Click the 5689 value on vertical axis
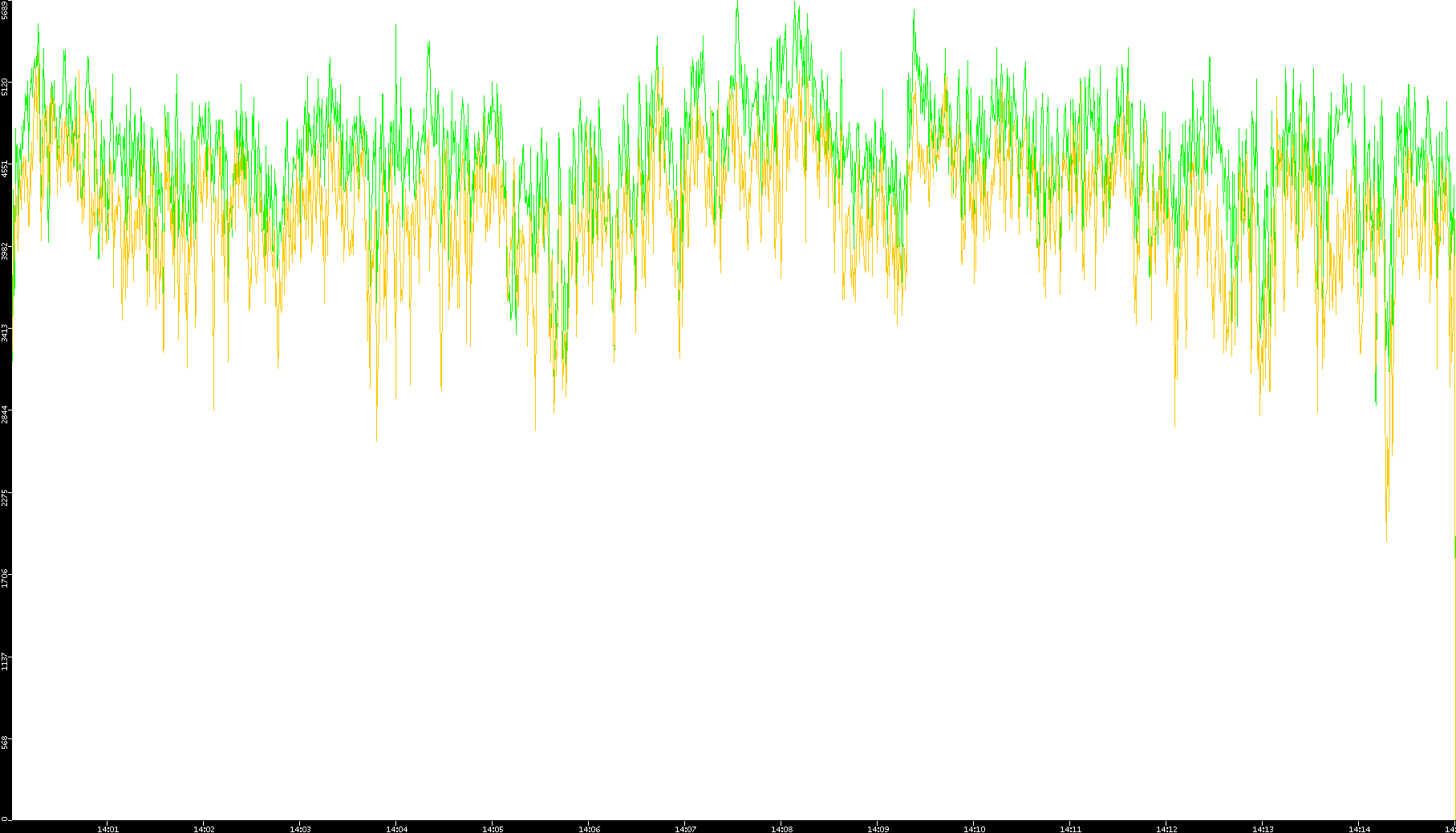Viewport: 1456px width, 833px height. 5,11
